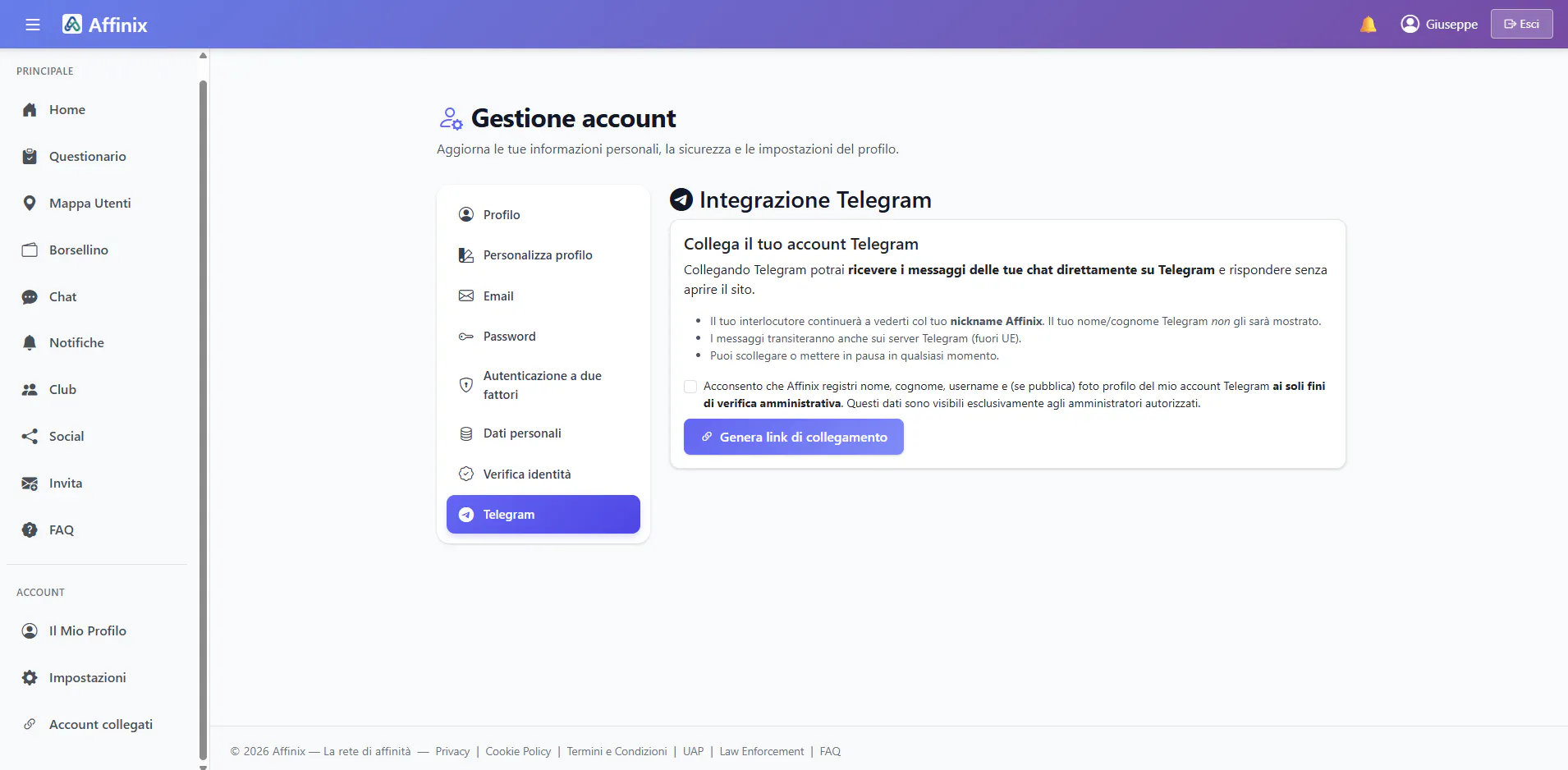Click the sidebar scroll up arrow
This screenshot has width=1568, height=770.
(203, 56)
